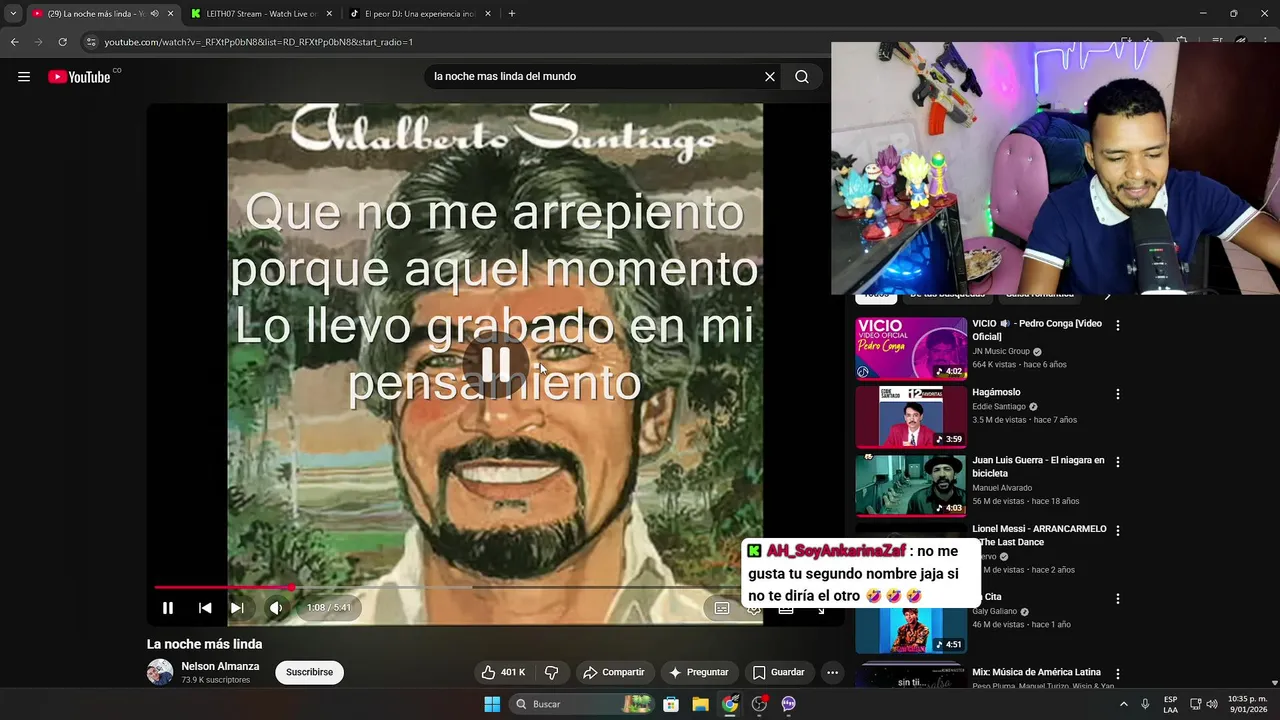The image size is (1280, 720).
Task: Mute the video player volume
Action: 276,608
